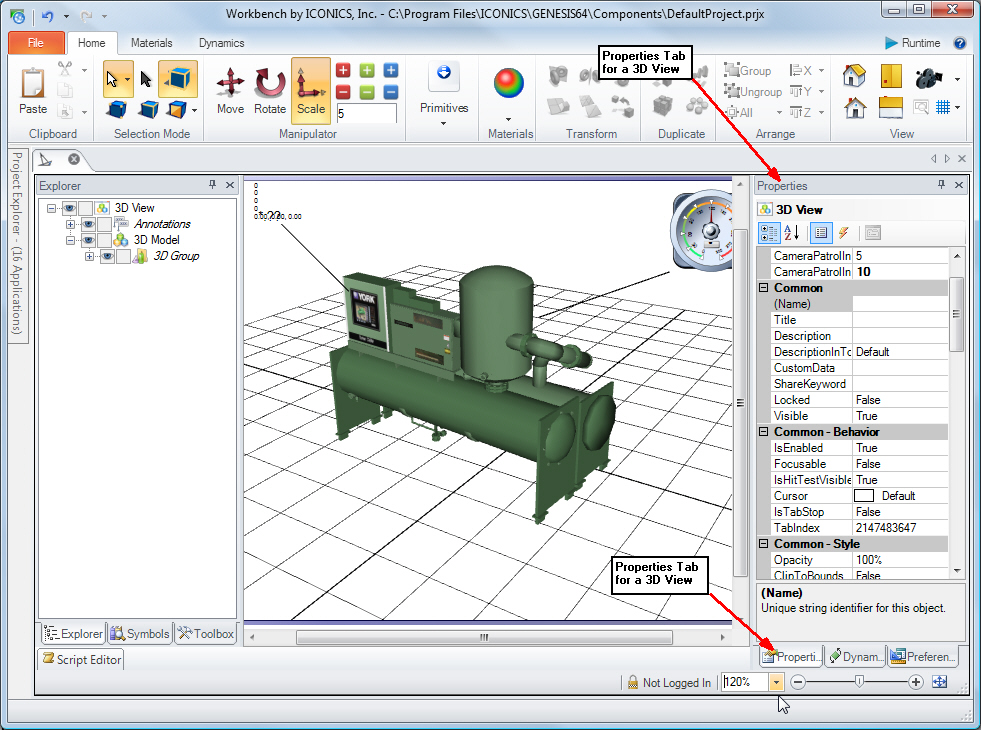Sort properties alphabetically in Properties panel
This screenshot has width=981, height=730.
pyautogui.click(x=791, y=233)
